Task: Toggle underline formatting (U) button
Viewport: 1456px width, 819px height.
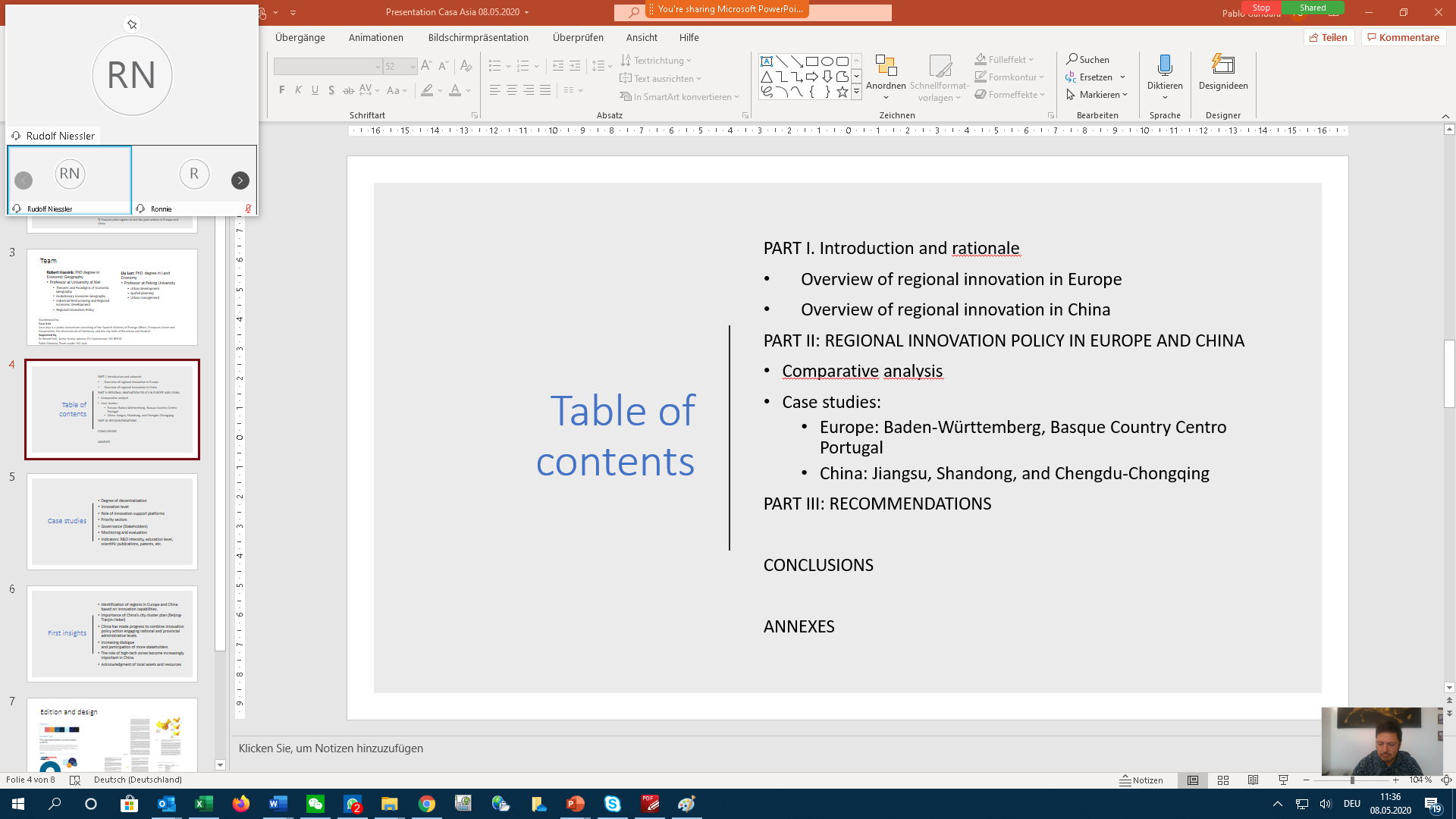Action: click(x=315, y=90)
